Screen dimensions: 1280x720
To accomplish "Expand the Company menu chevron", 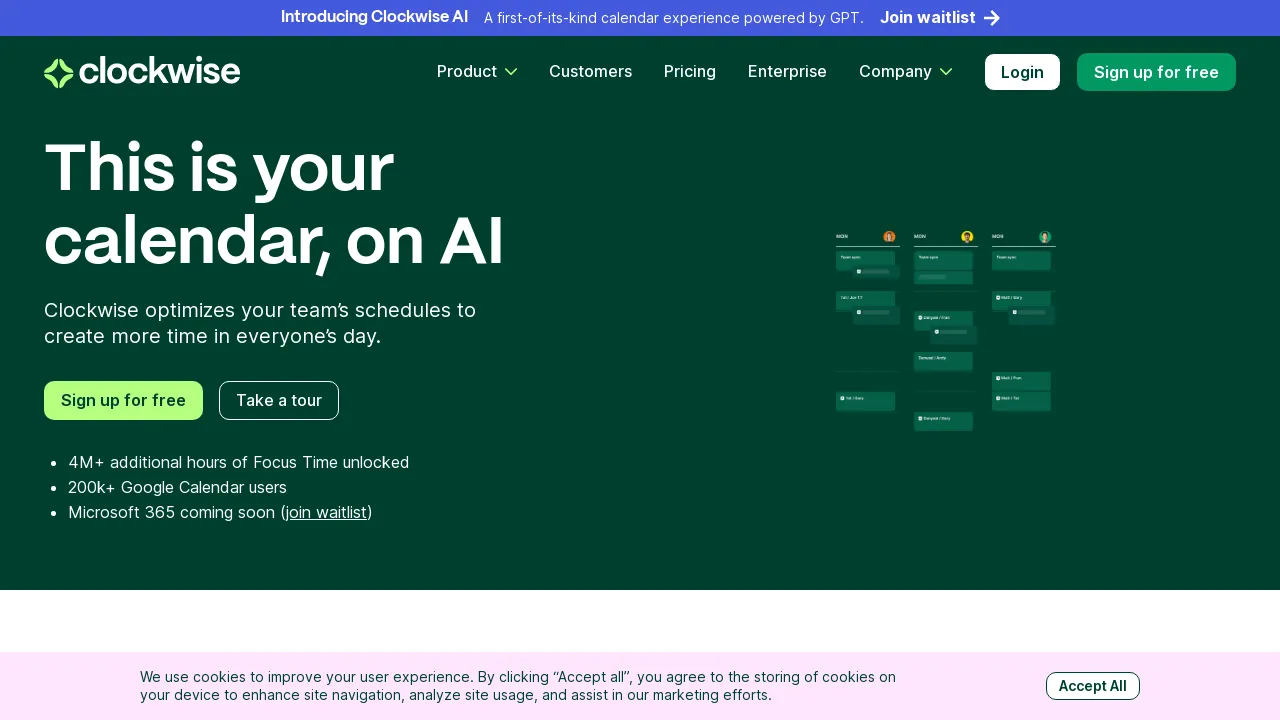I will pyautogui.click(x=946, y=72).
